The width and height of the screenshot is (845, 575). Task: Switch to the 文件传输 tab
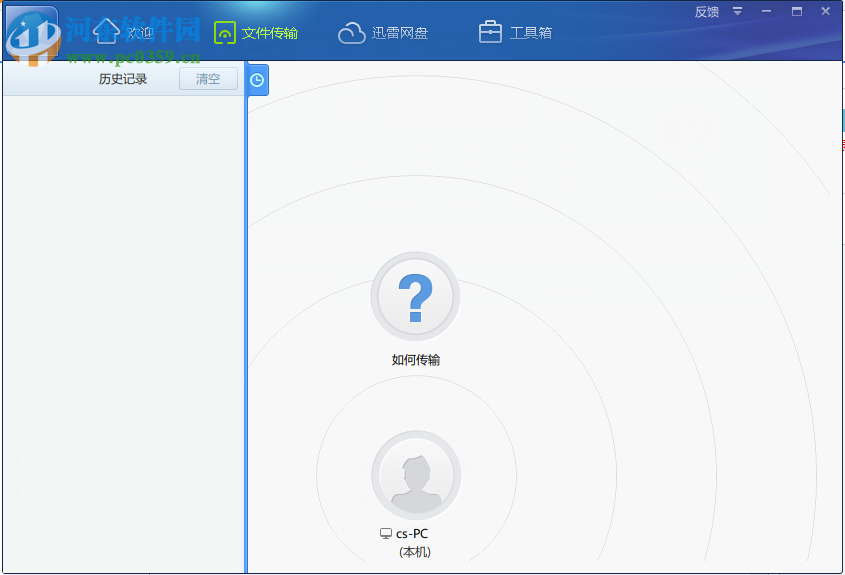click(x=256, y=33)
